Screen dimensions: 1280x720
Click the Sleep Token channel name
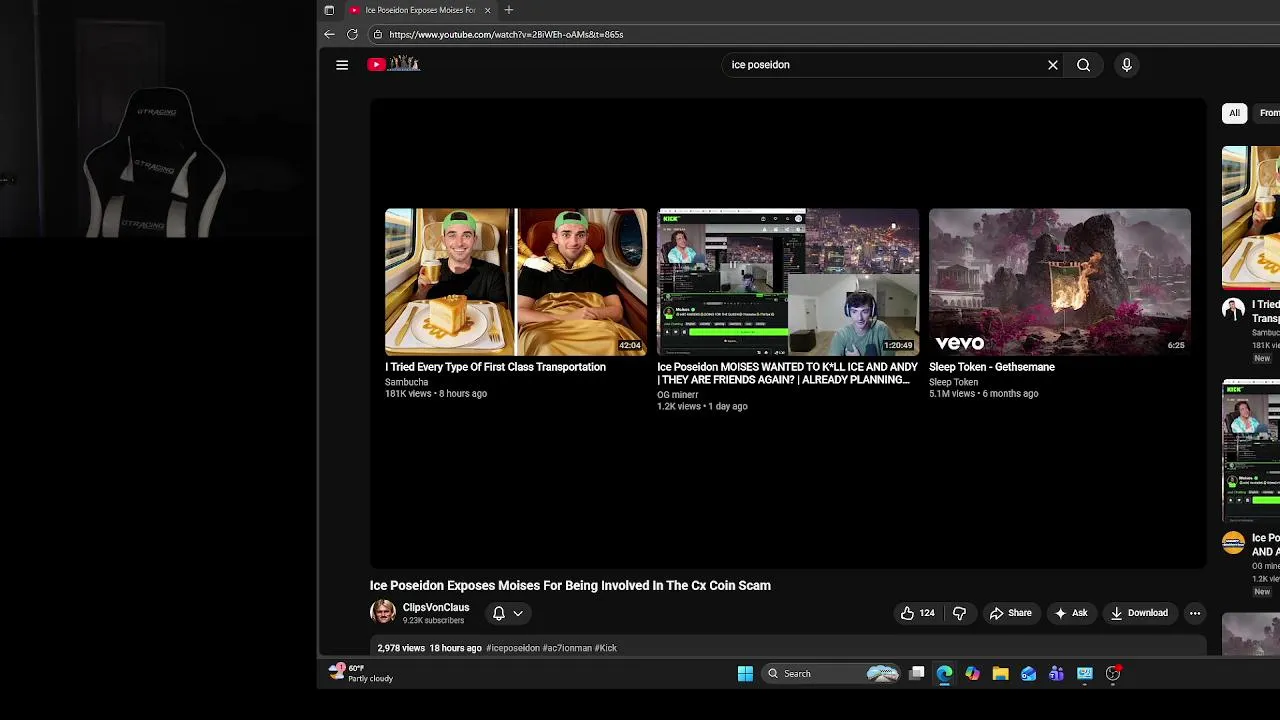pos(953,382)
